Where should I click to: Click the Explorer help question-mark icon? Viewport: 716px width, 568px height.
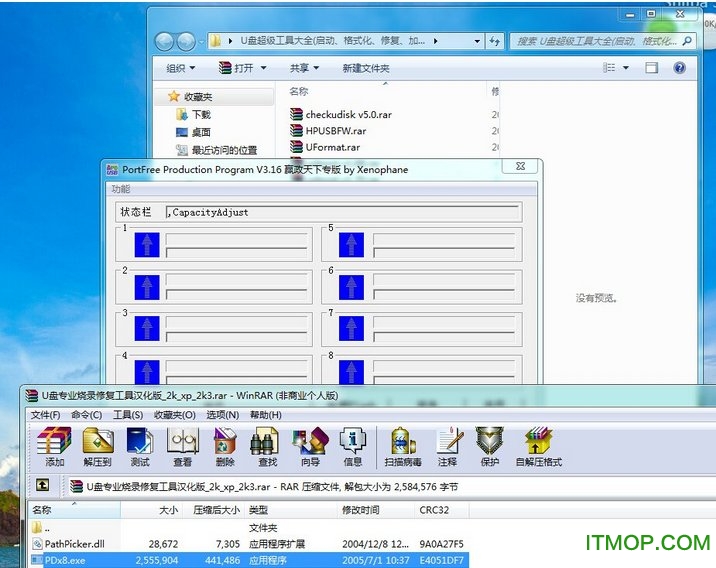[679, 68]
